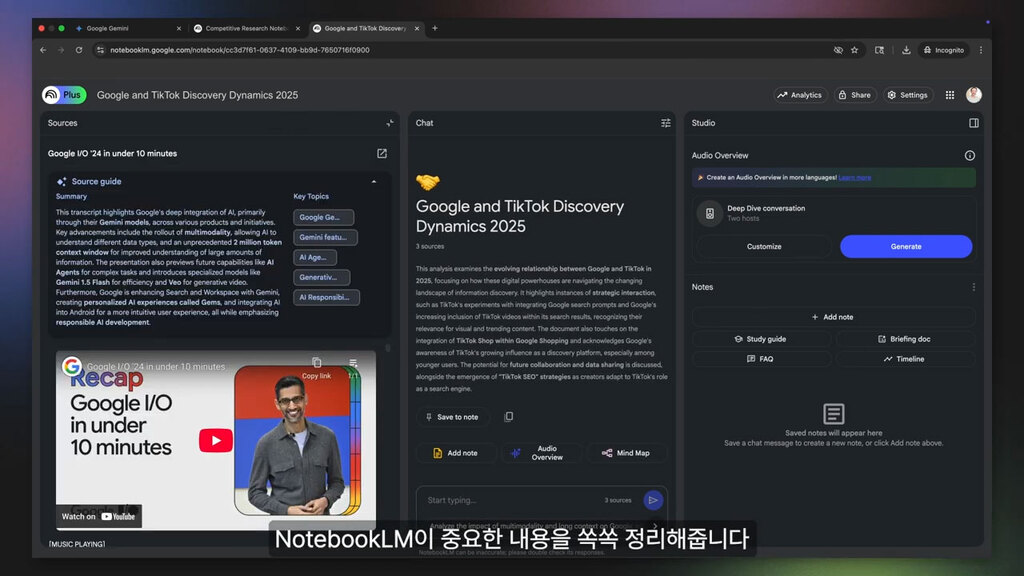This screenshot has height=576, width=1024.
Task: Click Add note below the chat summary
Action: tap(455, 453)
